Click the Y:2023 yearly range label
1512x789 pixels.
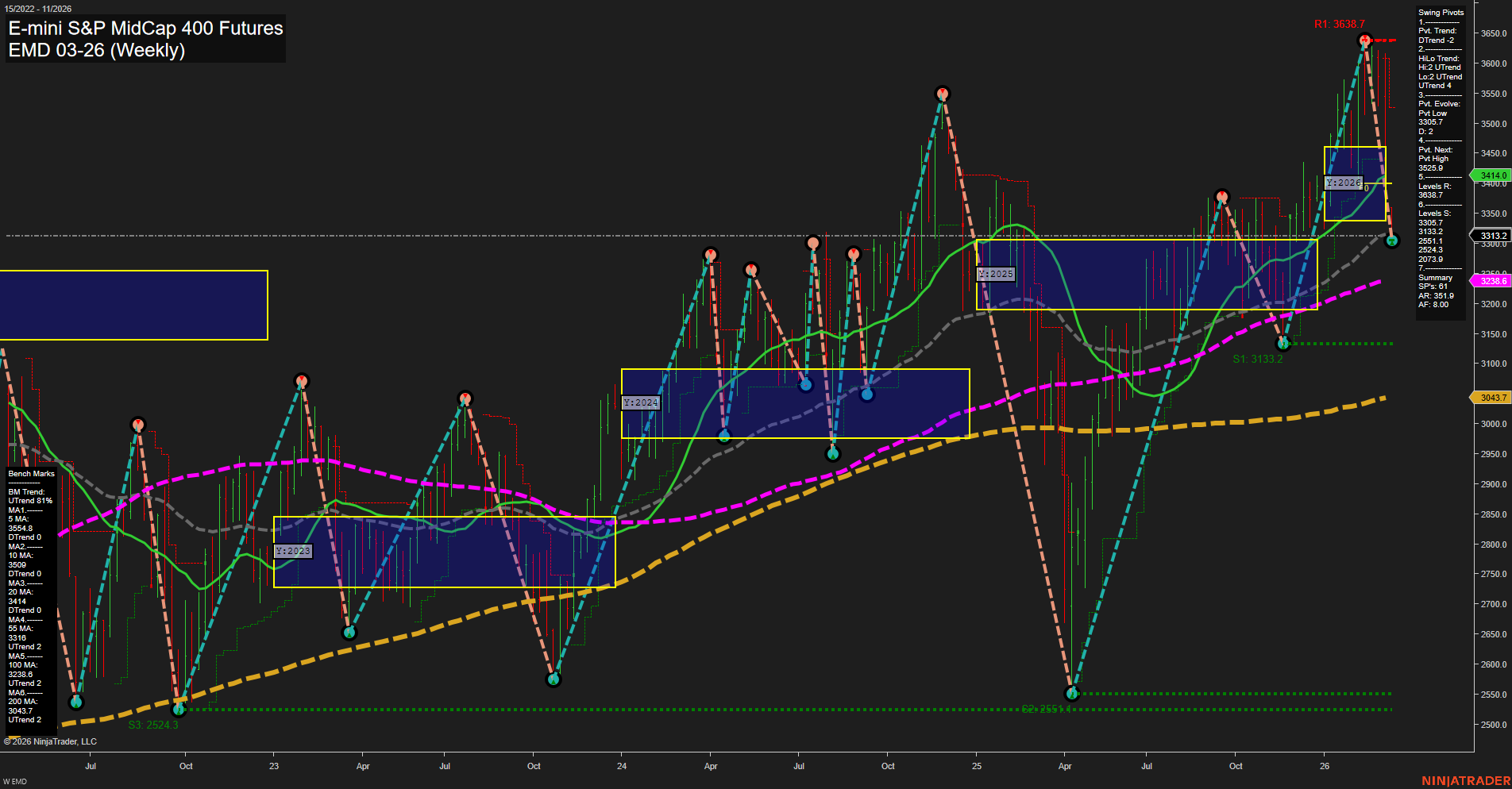pos(292,551)
